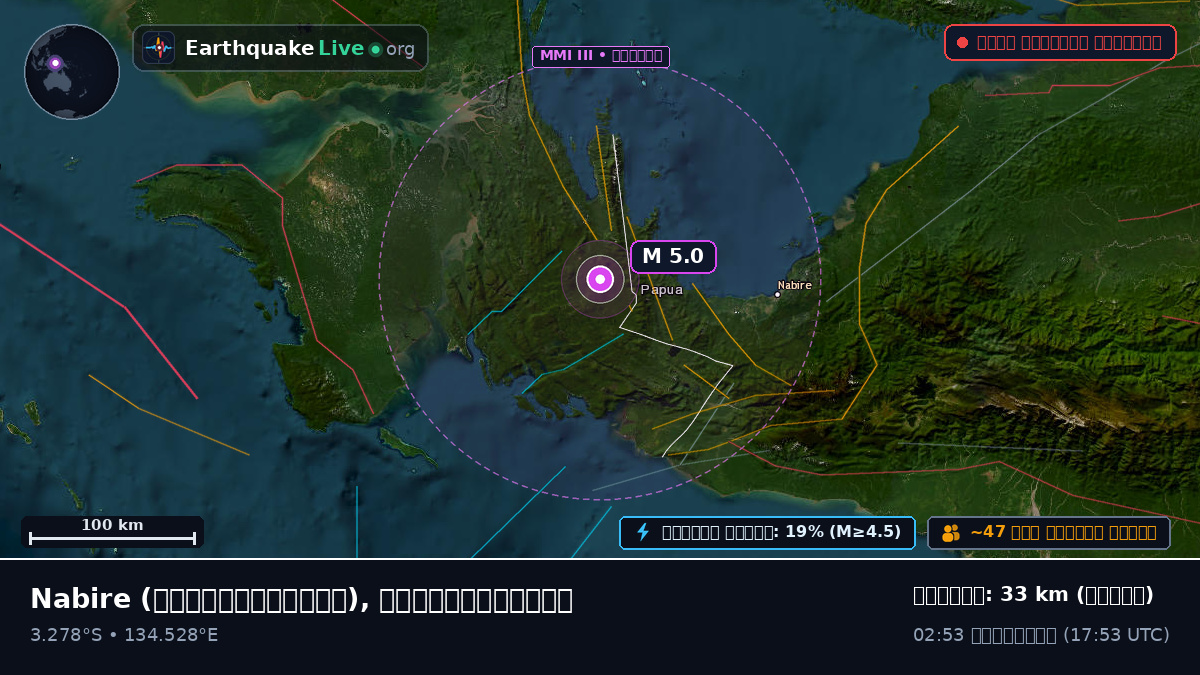The width and height of the screenshot is (1200, 675).
Task: Click the Papua map label
Action: click(x=662, y=290)
